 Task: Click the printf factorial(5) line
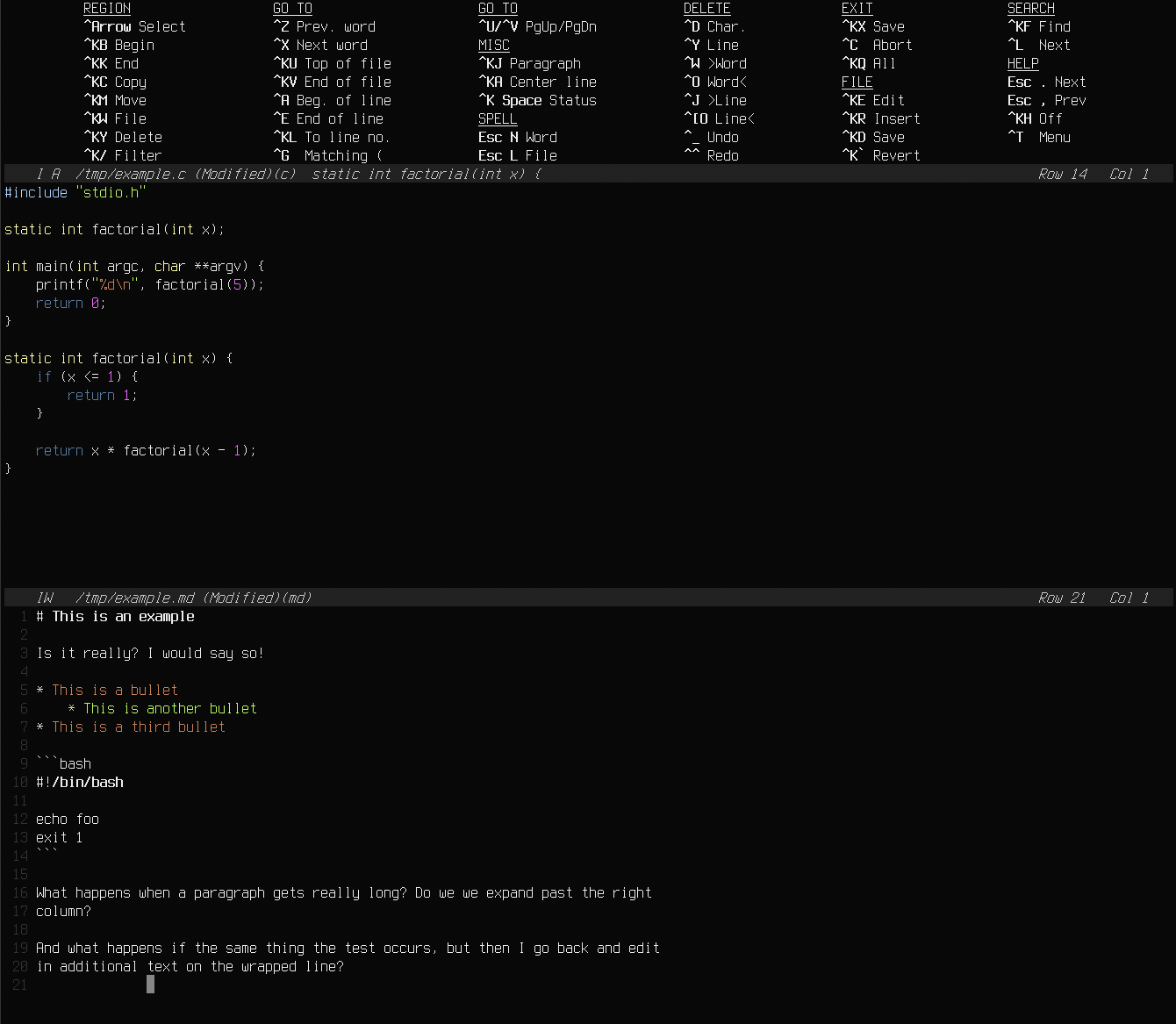pyautogui.click(x=150, y=284)
